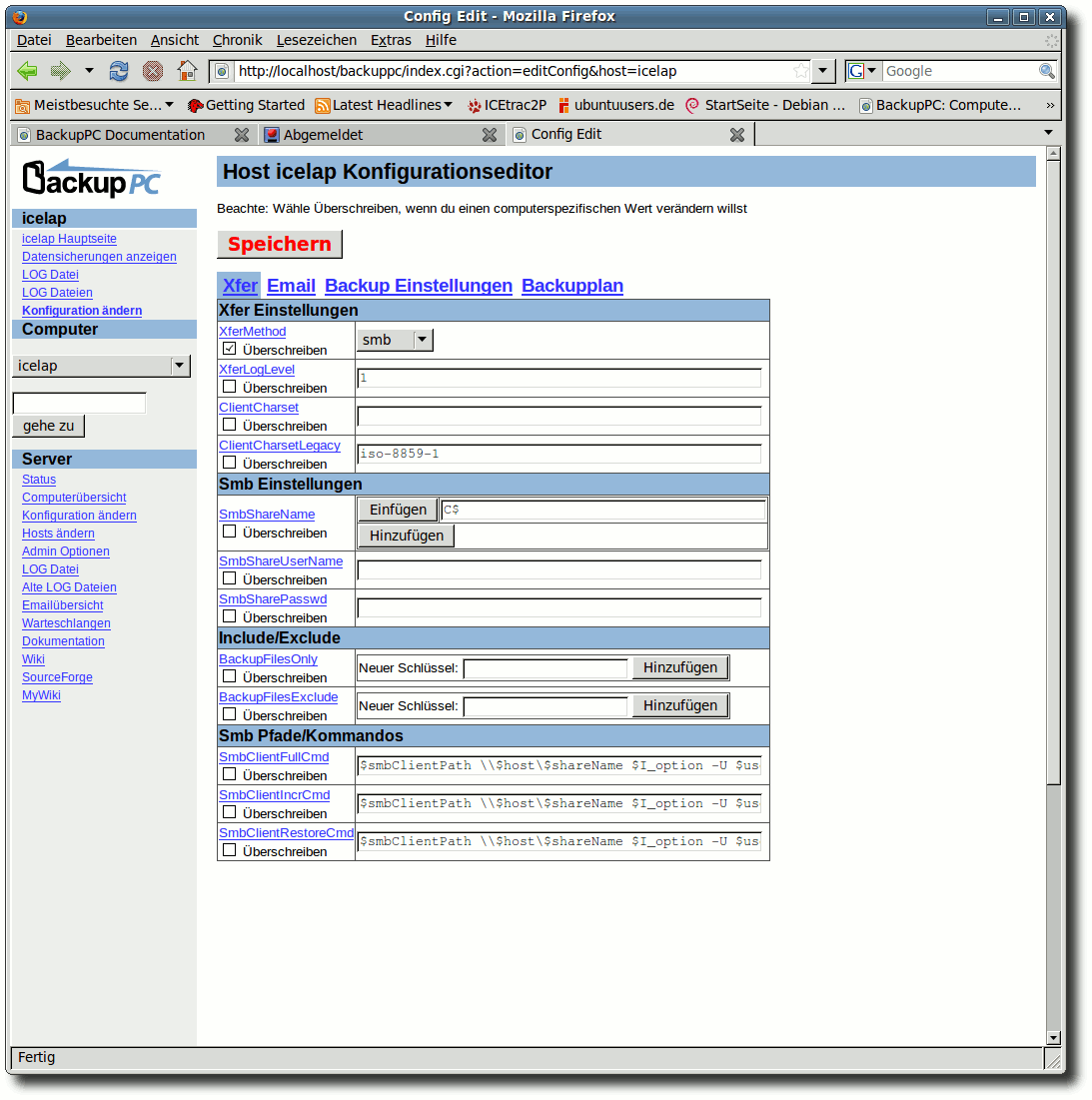Click the BackupPC logo
The width and height of the screenshot is (1092, 1100).
(x=91, y=178)
